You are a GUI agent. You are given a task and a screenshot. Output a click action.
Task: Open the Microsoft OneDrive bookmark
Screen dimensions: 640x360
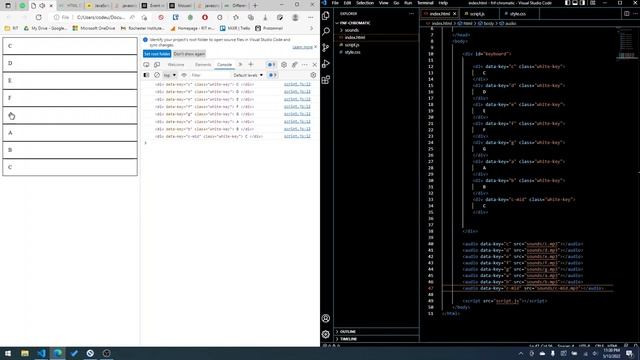click(94, 28)
